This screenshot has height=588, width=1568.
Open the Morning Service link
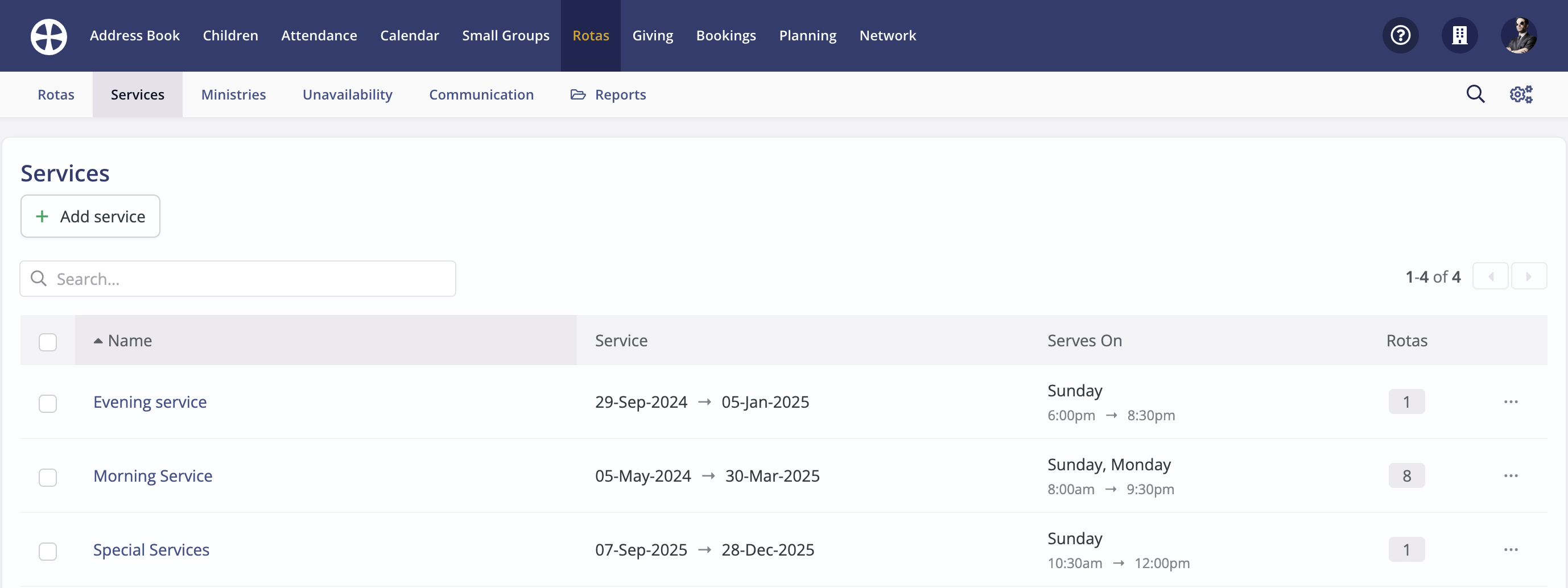point(152,476)
